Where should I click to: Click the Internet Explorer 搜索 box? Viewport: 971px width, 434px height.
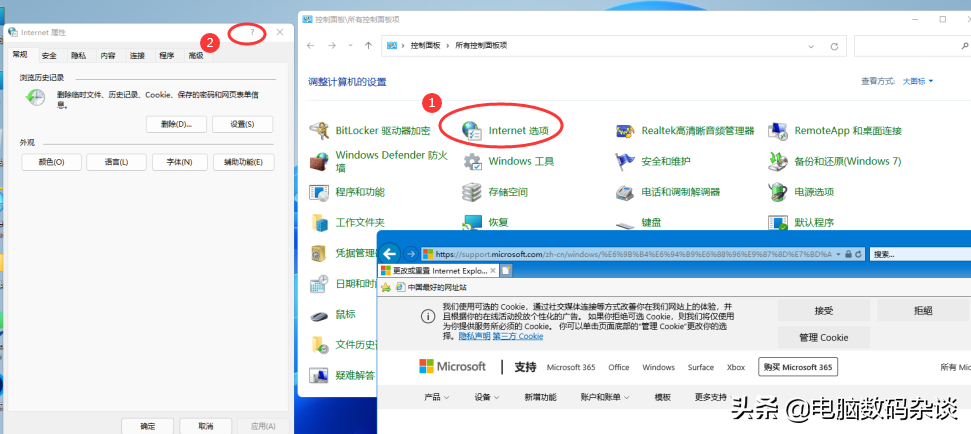click(919, 254)
